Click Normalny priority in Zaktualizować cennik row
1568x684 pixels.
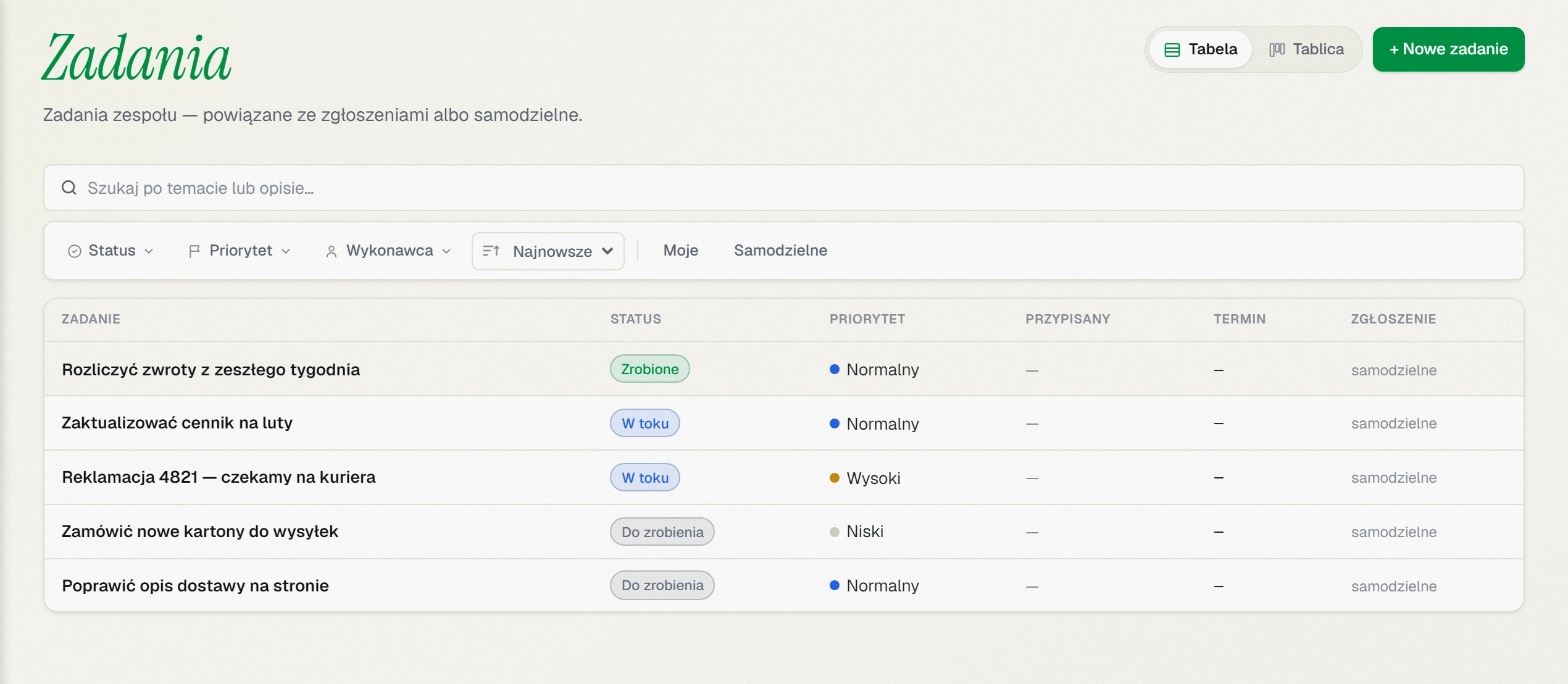coord(882,423)
